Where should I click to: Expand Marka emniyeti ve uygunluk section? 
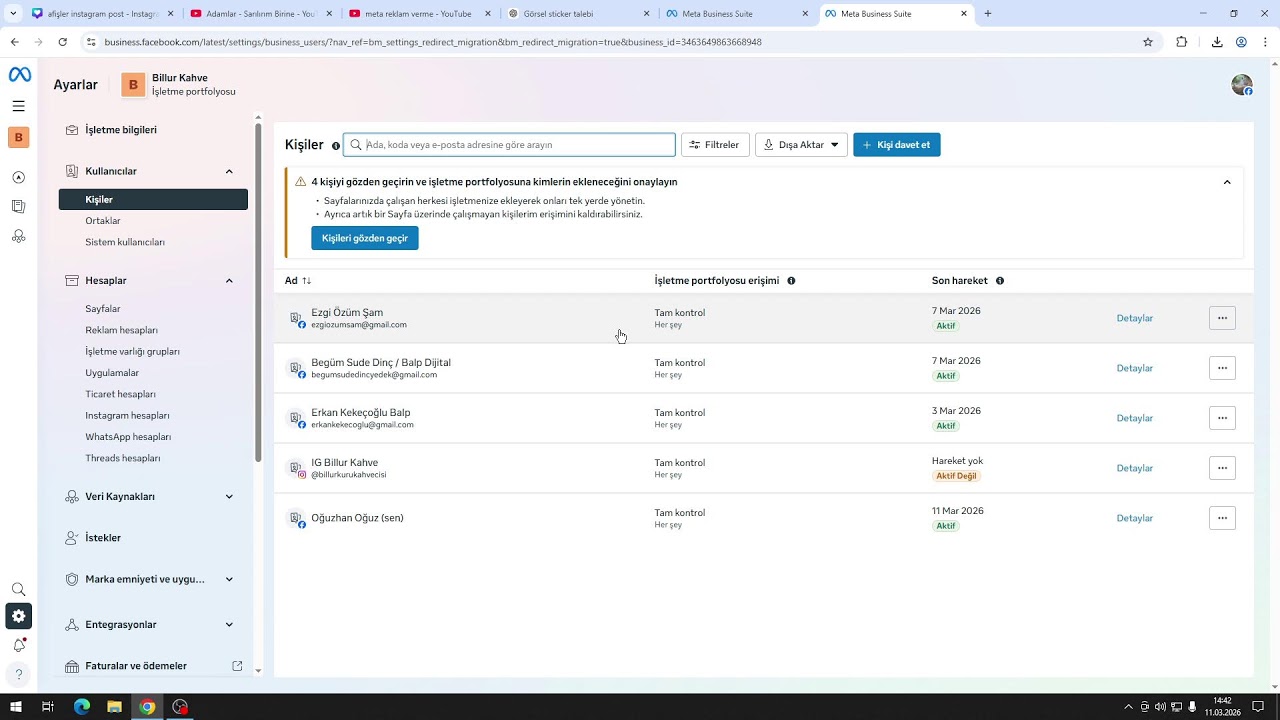[229, 579]
